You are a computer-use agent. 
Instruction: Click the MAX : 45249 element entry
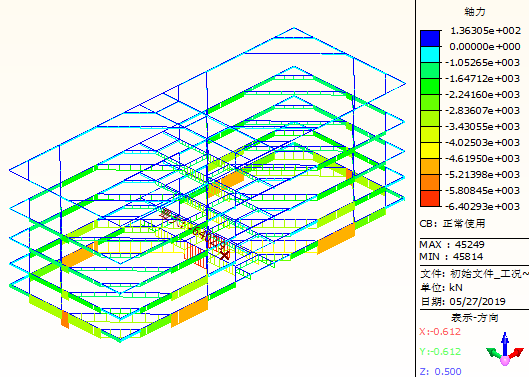pyautogui.click(x=452, y=244)
